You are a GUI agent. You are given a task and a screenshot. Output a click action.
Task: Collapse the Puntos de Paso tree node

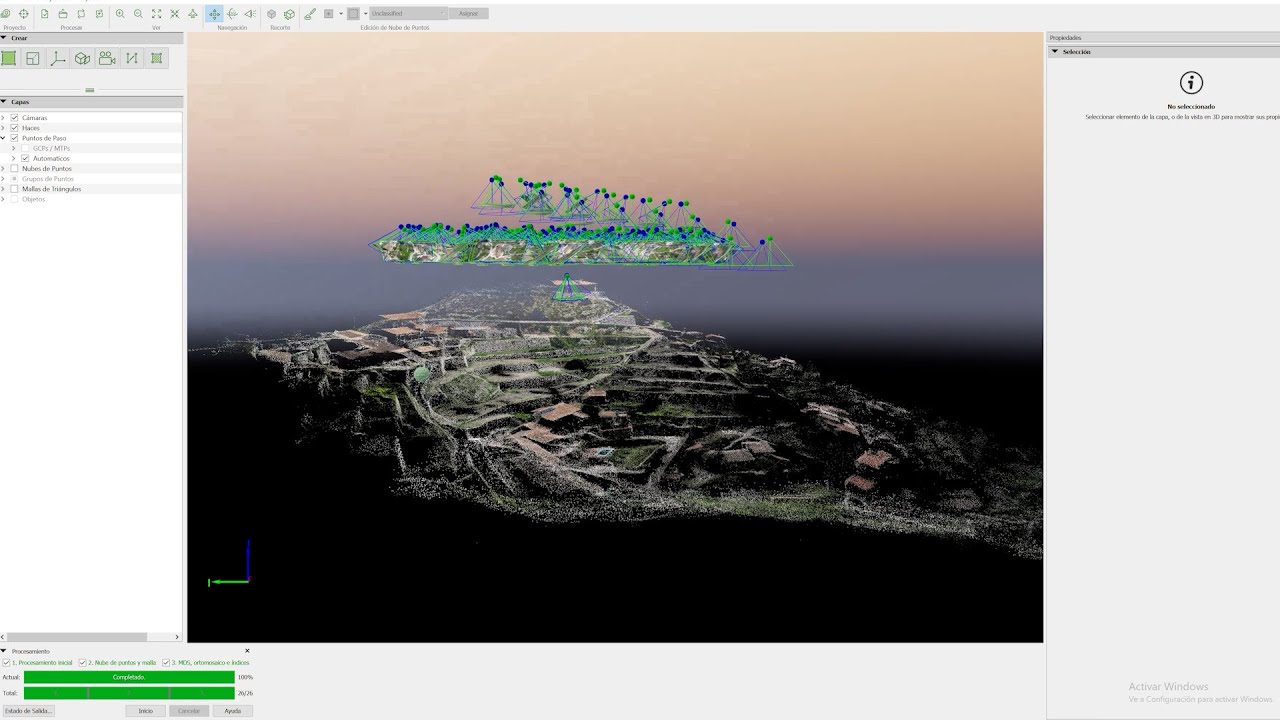click(3, 138)
